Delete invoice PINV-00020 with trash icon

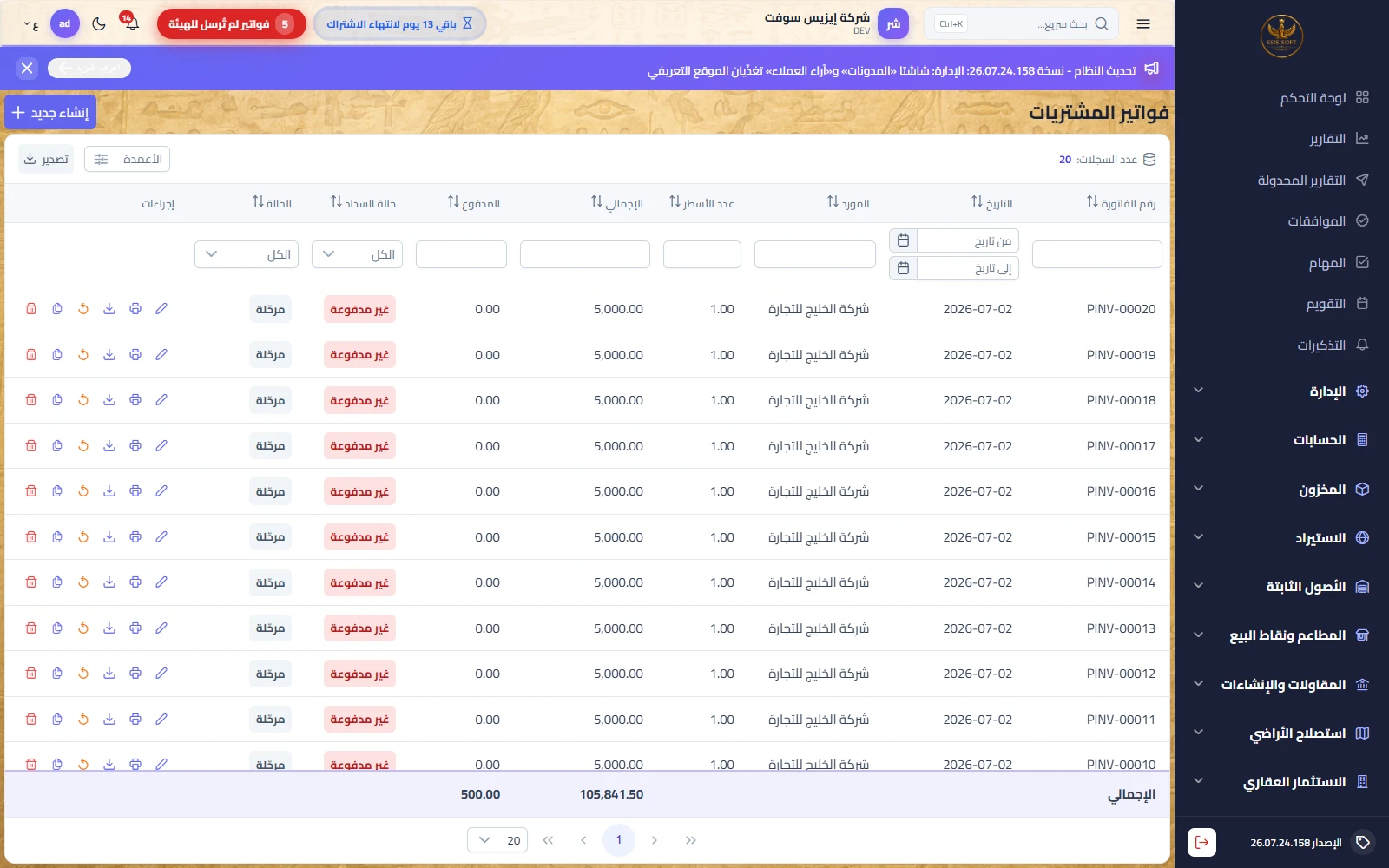click(x=31, y=309)
